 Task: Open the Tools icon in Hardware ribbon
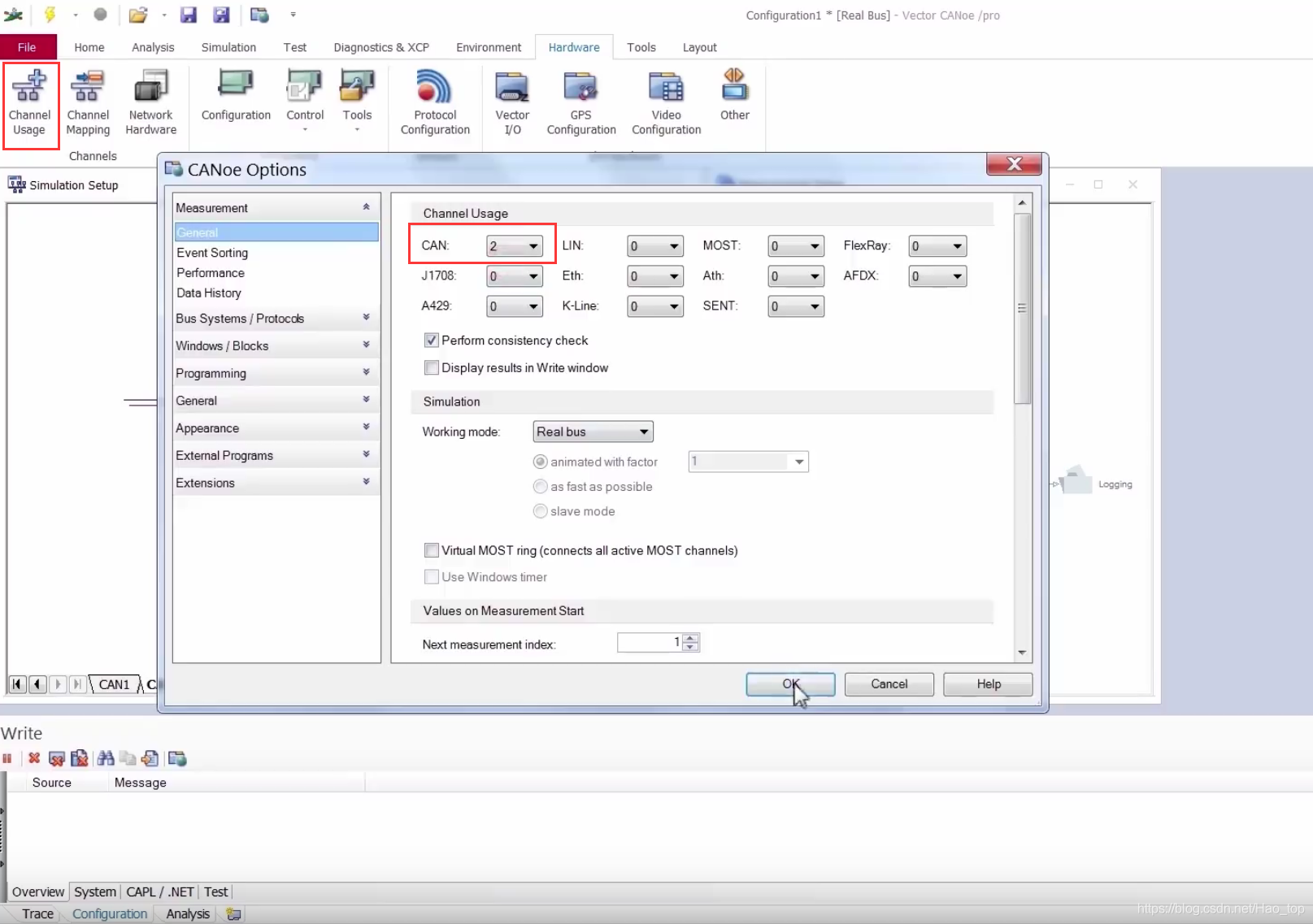tap(357, 102)
